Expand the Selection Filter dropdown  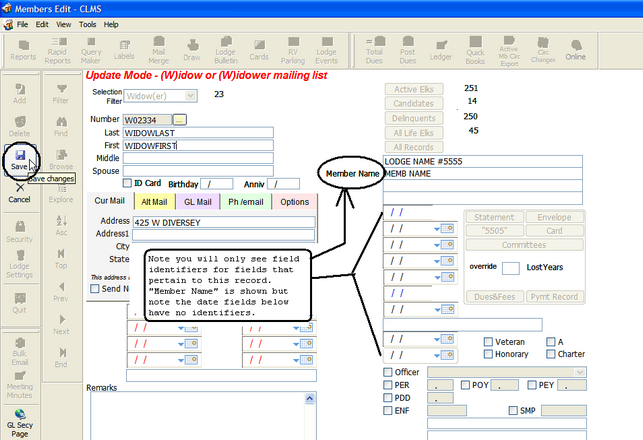pos(190,96)
